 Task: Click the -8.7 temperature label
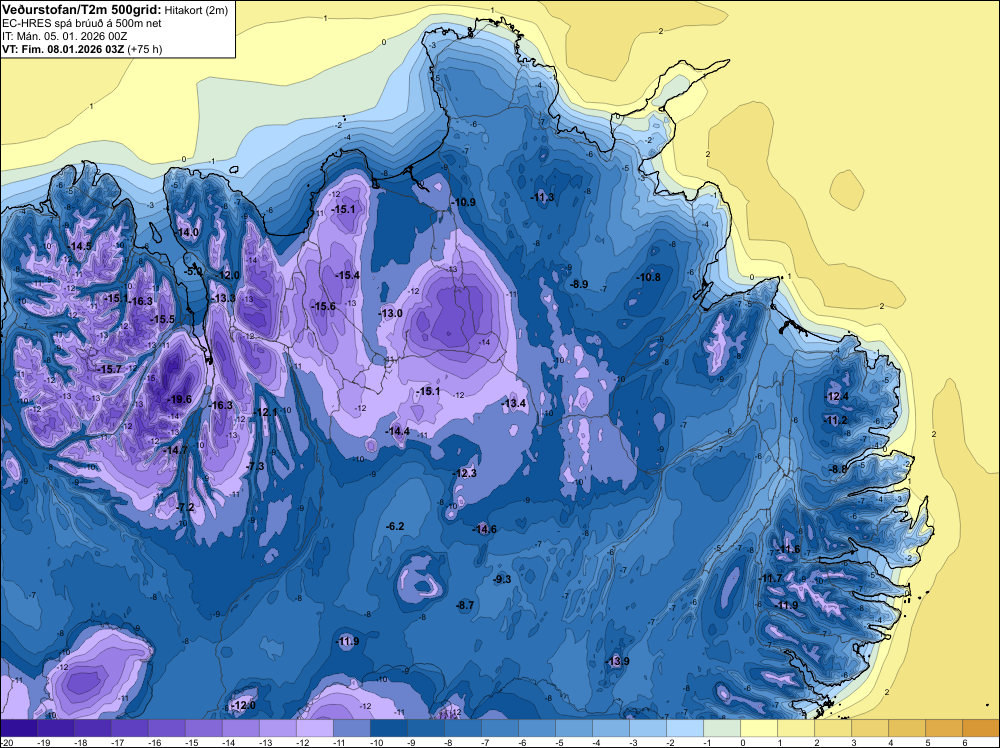(x=466, y=605)
